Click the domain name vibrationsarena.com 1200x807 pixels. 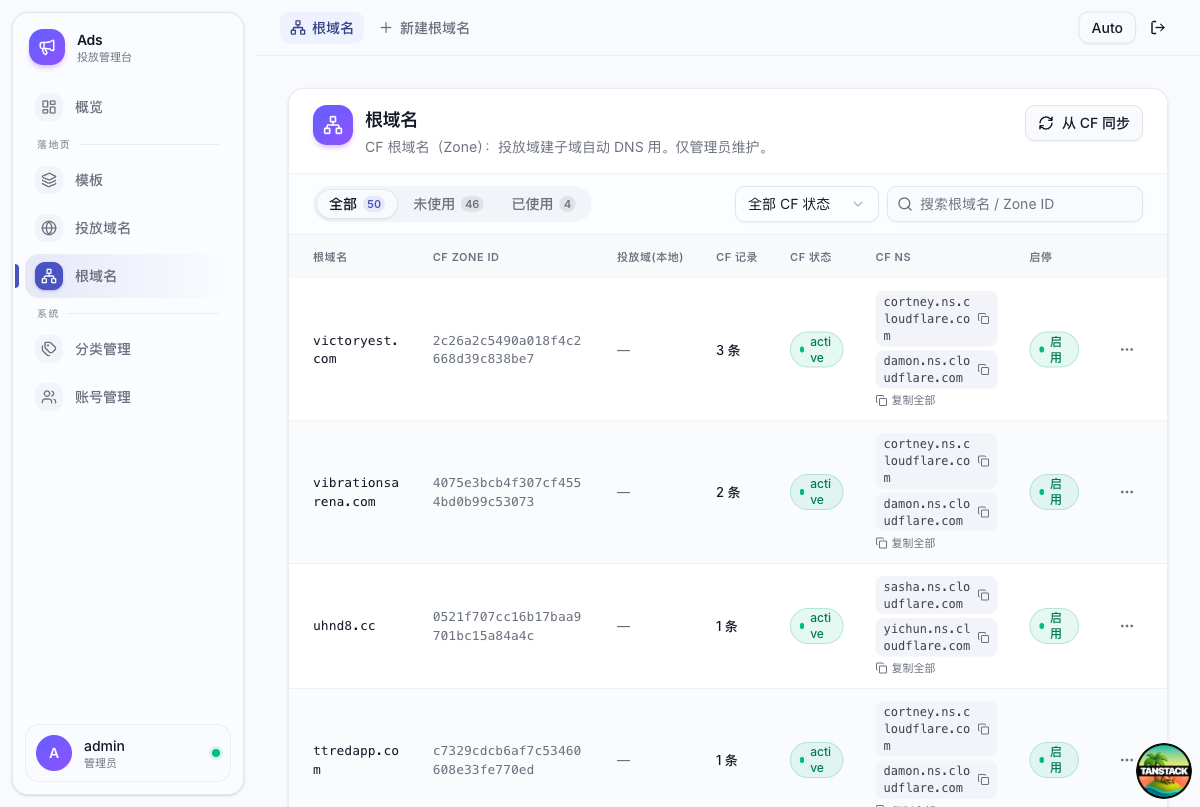tap(356, 492)
